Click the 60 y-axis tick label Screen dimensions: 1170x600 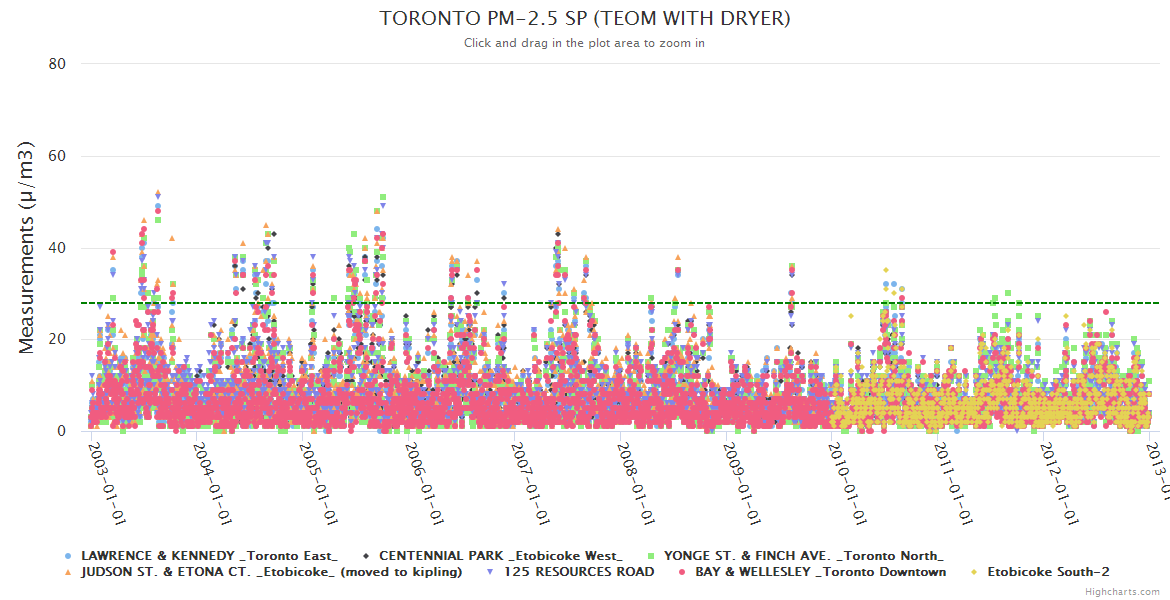click(57, 156)
